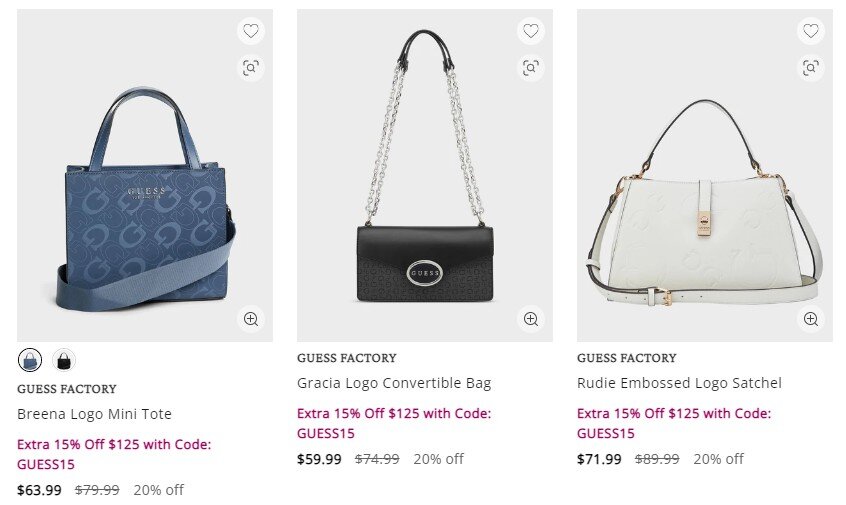Click visual search icon on Breena tote
The width and height of the screenshot is (846, 505).
(x=250, y=67)
